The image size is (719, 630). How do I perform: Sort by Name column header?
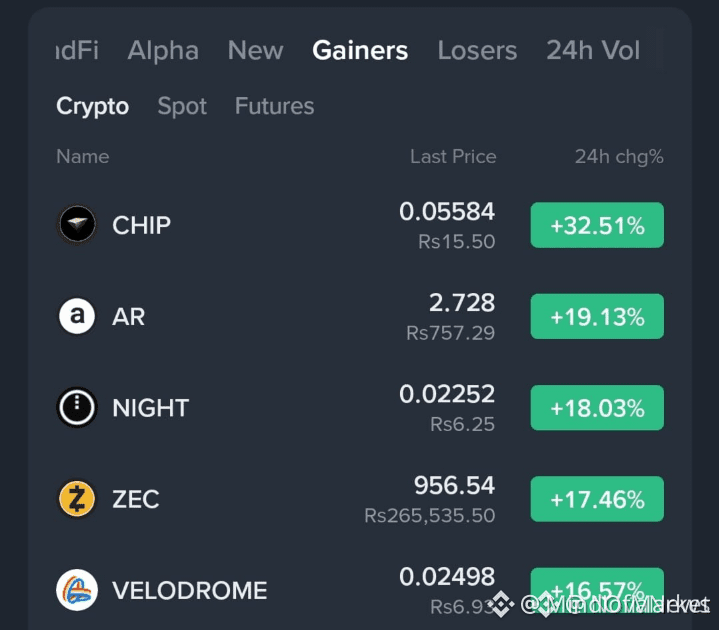click(x=83, y=157)
